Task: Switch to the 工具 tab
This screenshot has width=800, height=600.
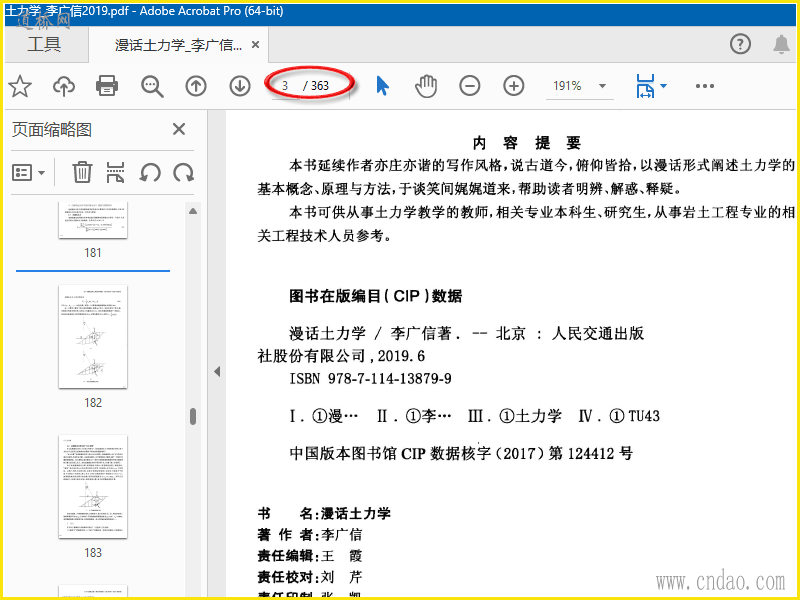Action: click(x=44, y=44)
